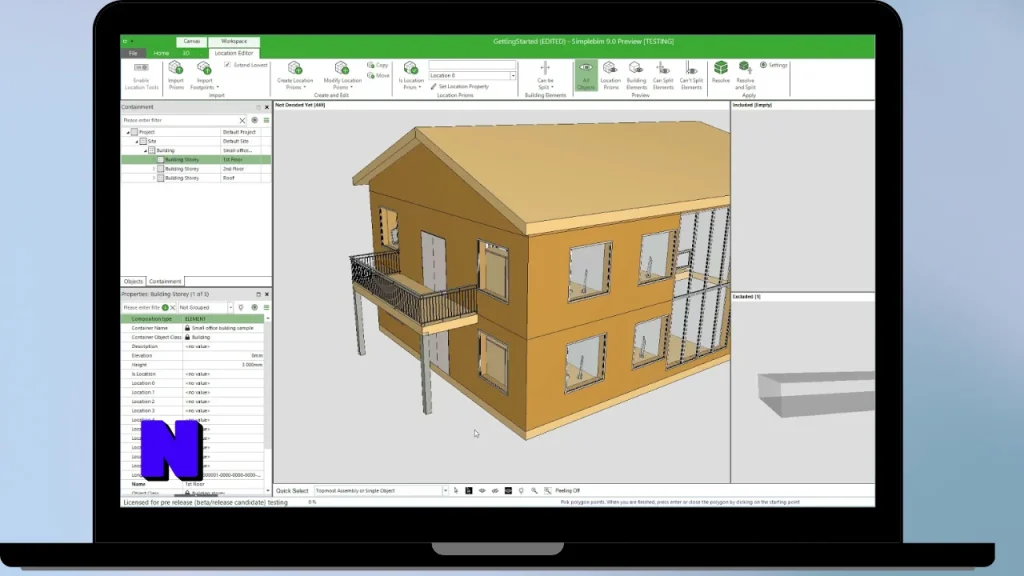
Task: Open the Can be Split tool
Action: [545, 76]
